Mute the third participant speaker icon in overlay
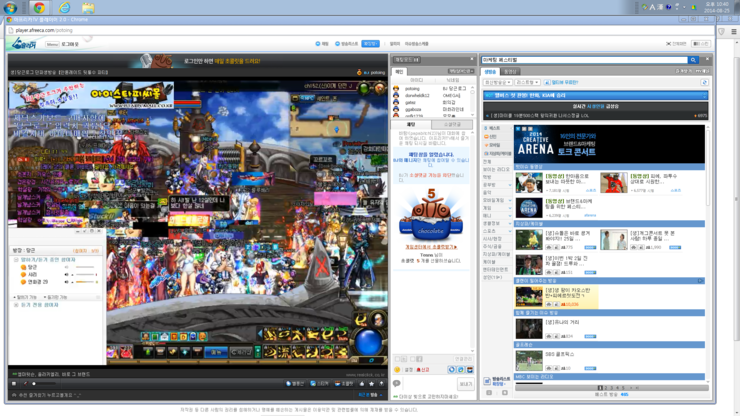Image resolution: width=740 pixels, height=416 pixels. coord(67,282)
